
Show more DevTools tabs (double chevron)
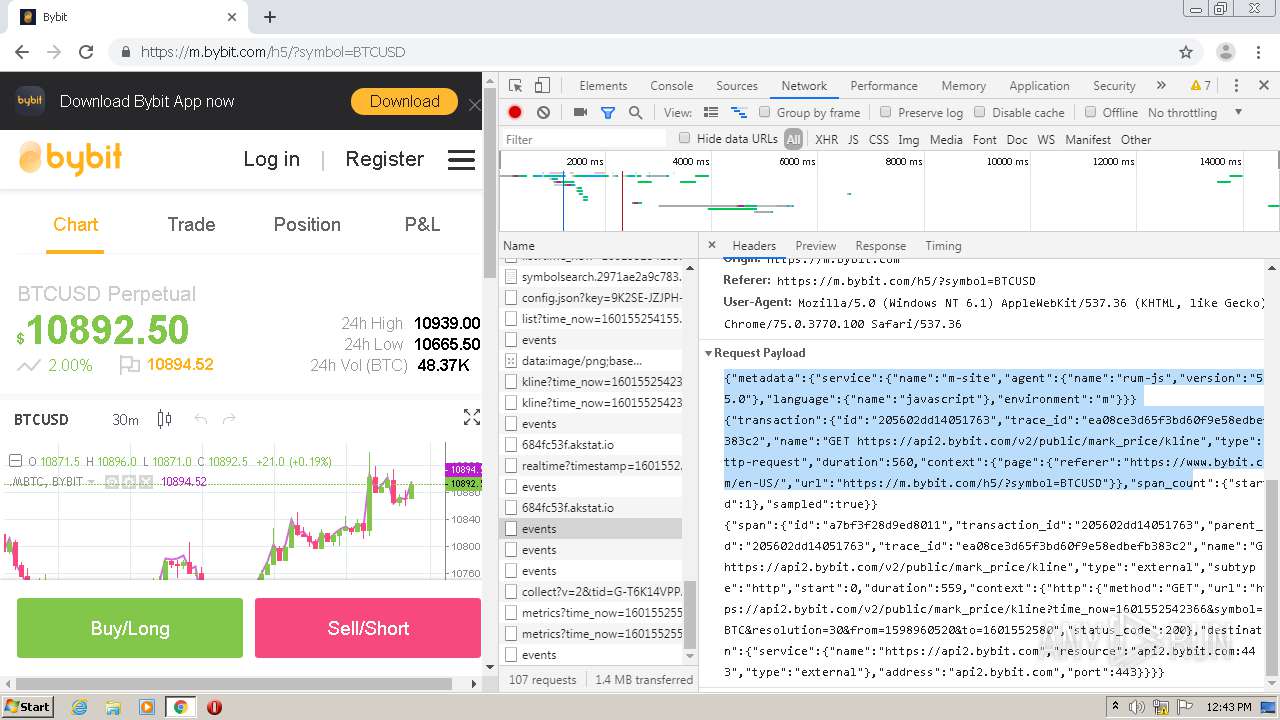1161,86
